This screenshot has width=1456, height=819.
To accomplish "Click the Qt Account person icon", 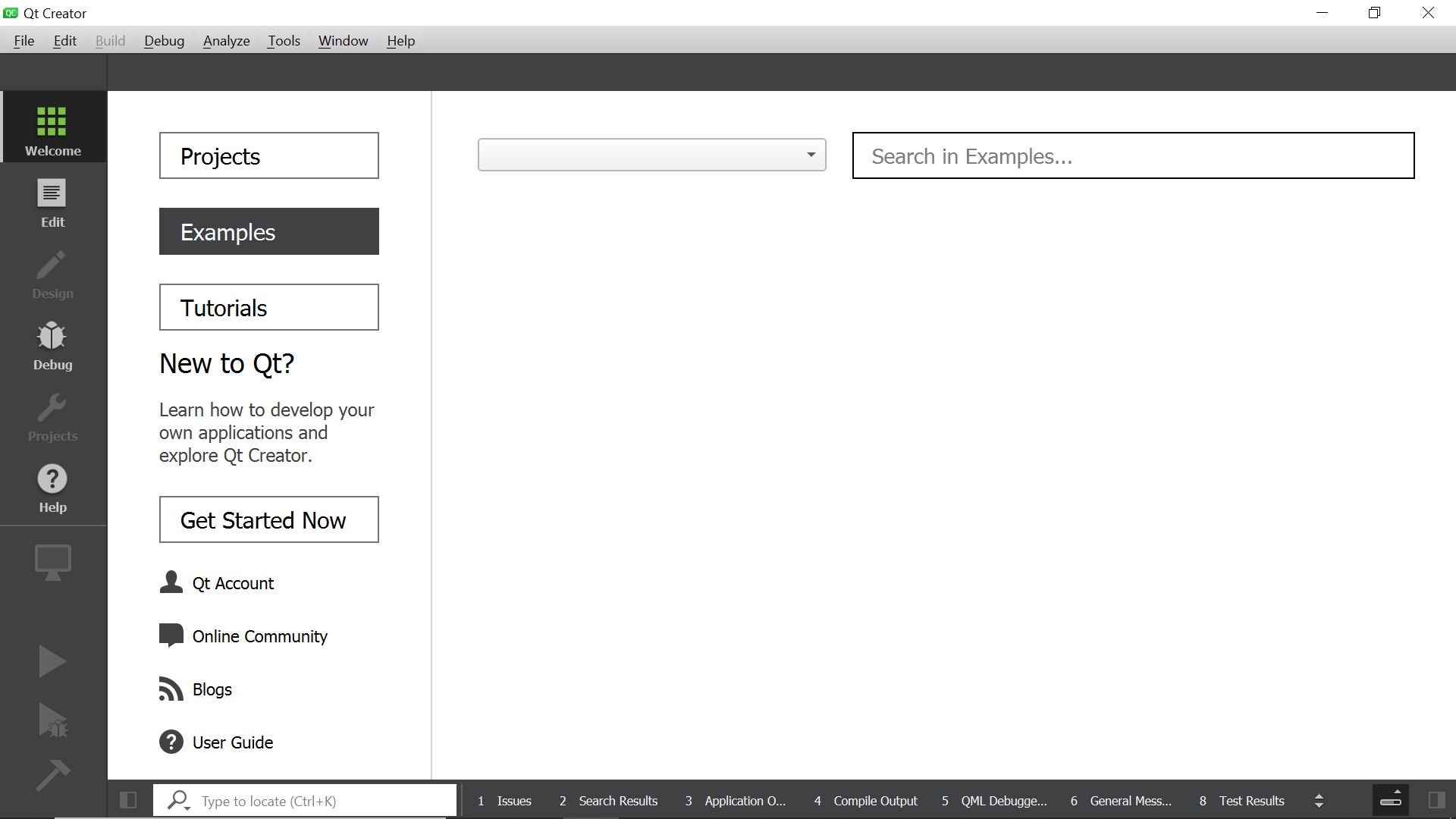I will 171,582.
